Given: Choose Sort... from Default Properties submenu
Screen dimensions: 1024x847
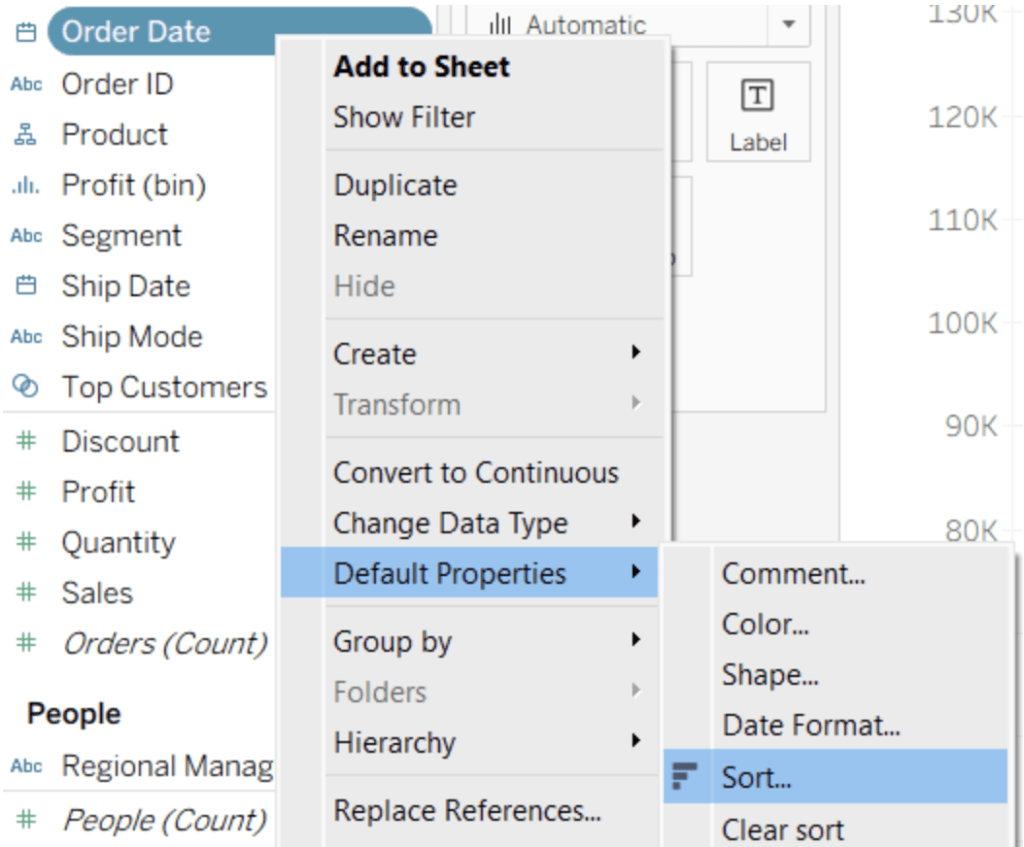Looking at the screenshot, I should [756, 777].
